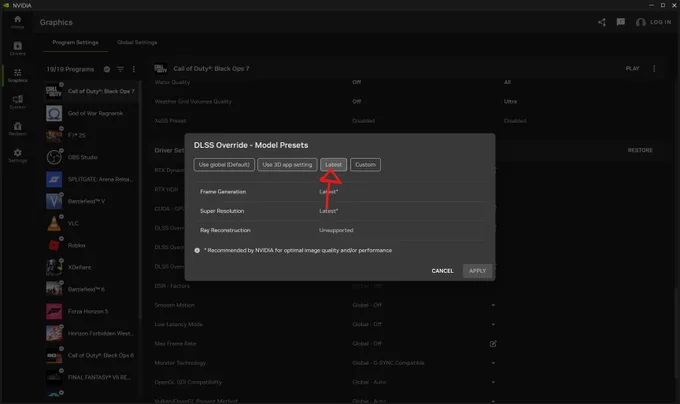The height and width of the screenshot is (404, 680).
Task: Click Frame Generation row in dialog
Action: tap(340, 192)
